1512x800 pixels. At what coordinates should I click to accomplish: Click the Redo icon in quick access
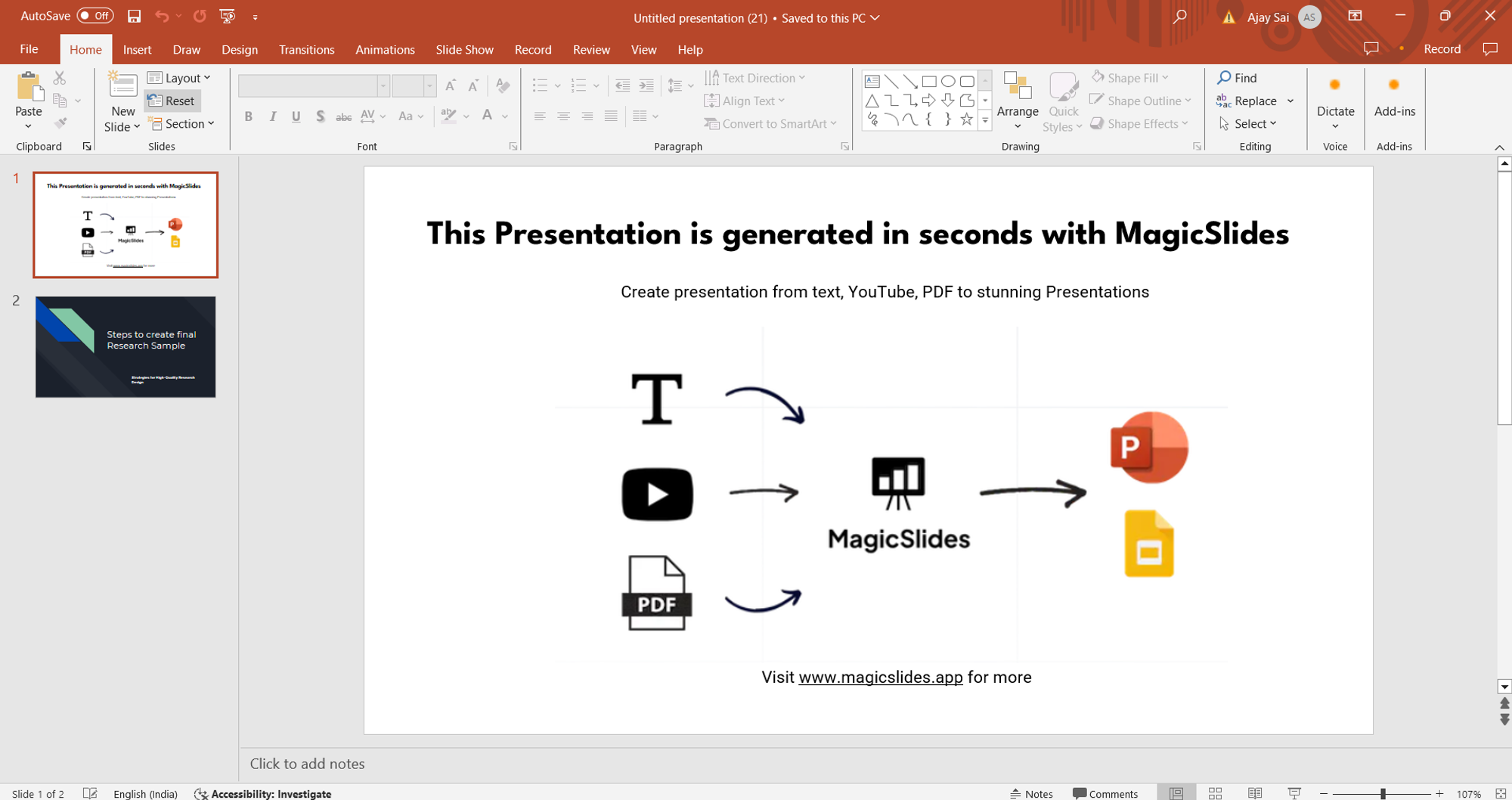tap(200, 17)
